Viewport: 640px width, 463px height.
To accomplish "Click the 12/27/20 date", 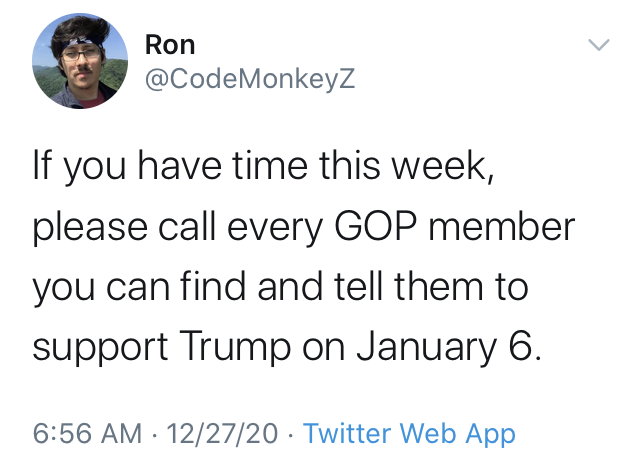I will pyautogui.click(x=222, y=433).
